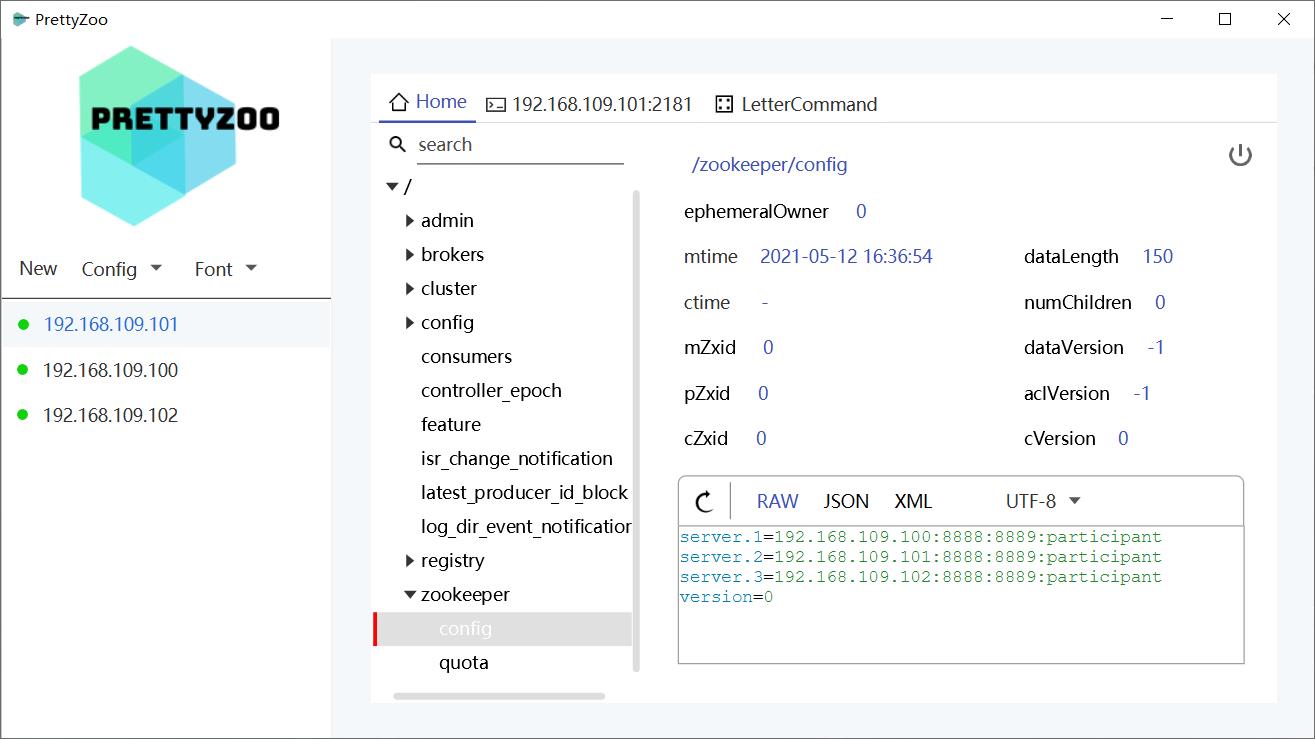This screenshot has height=739, width=1315.
Task: Click the numChildren value 0
Action: coord(1160,303)
